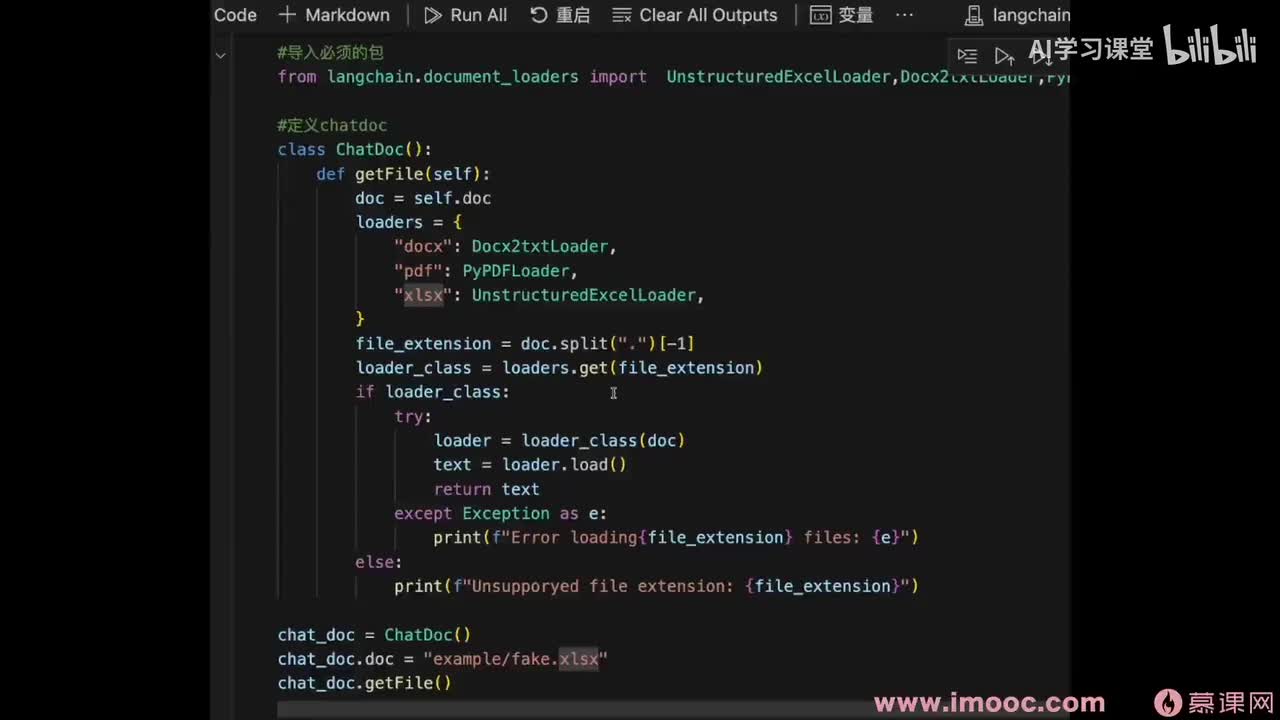Click the Run by Line cell icon
This screenshot has width=1280, height=720.
(967, 56)
